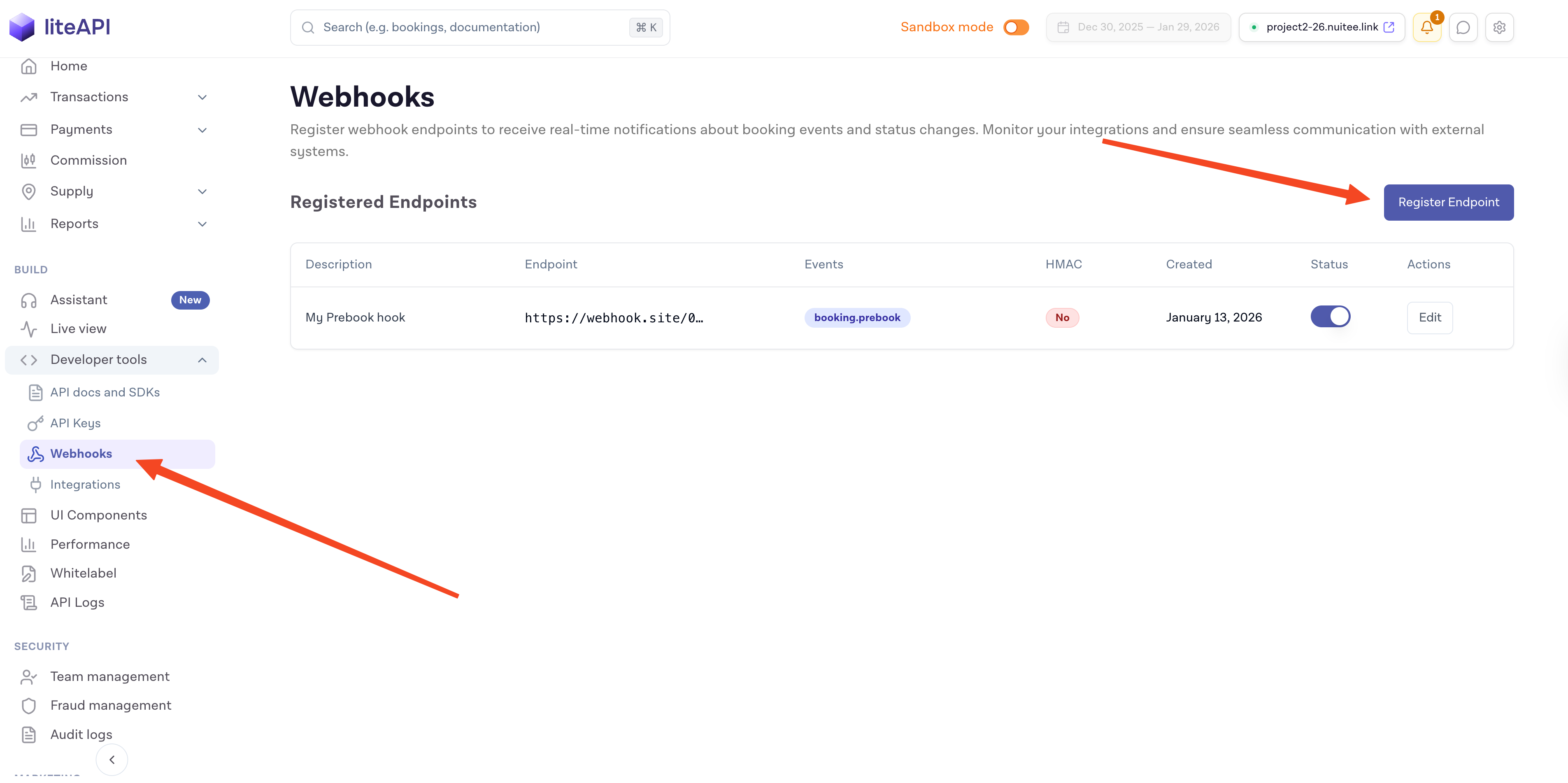Image resolution: width=1568 pixels, height=783 pixels.
Task: Disable My Prebook hook status toggle
Action: [x=1330, y=317]
